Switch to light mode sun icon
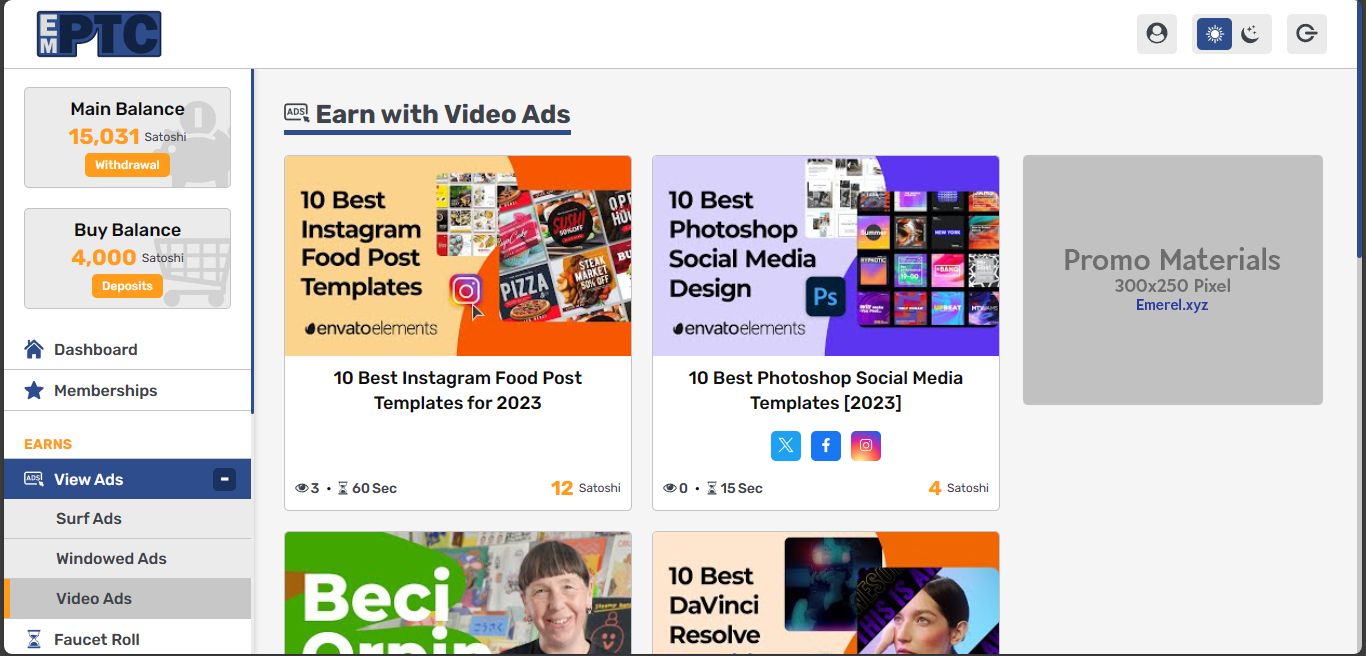This screenshot has width=1366, height=656. 1214,34
